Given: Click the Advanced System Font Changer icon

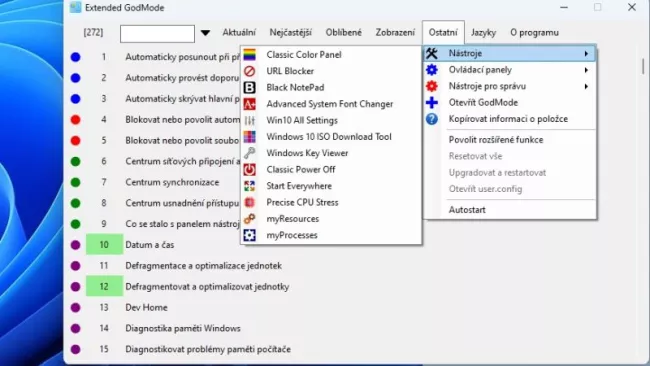Looking at the screenshot, I should click(250, 104).
